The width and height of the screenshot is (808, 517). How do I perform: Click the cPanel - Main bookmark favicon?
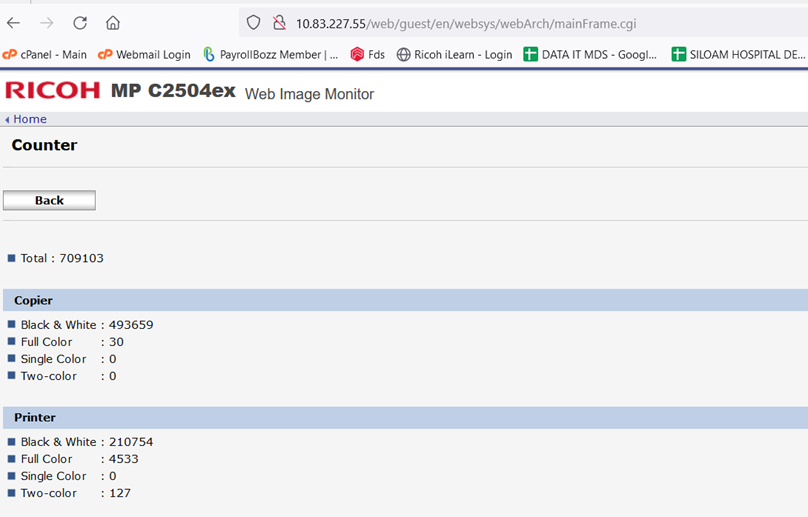click(x=10, y=54)
